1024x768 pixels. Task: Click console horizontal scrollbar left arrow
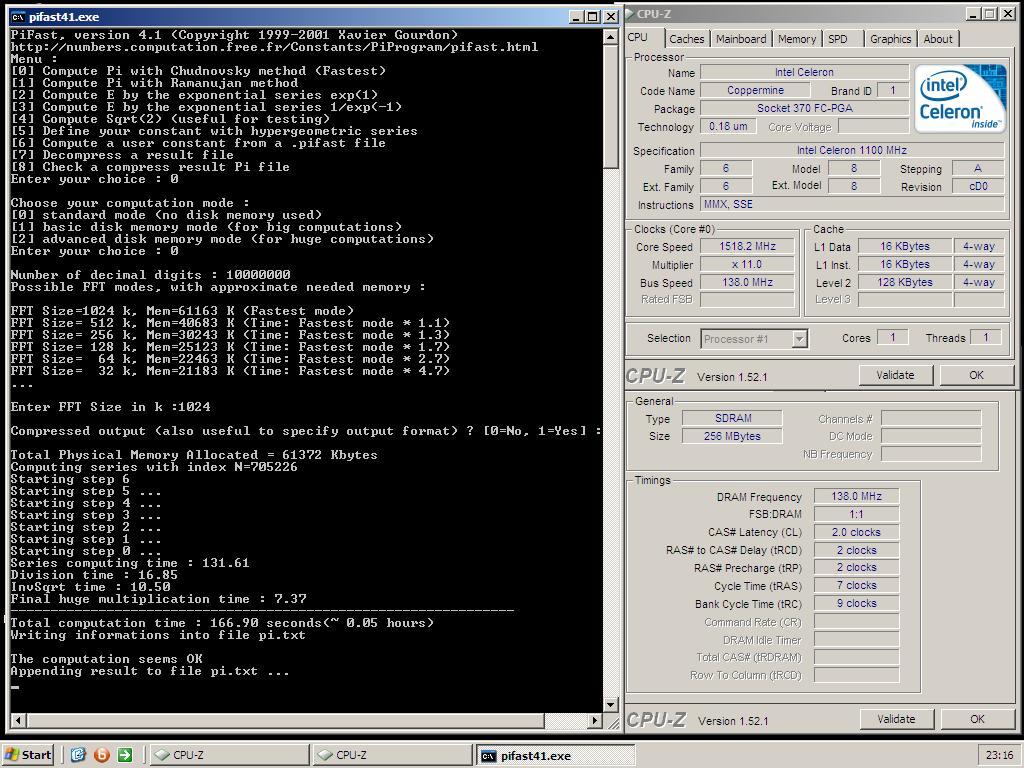coord(18,720)
